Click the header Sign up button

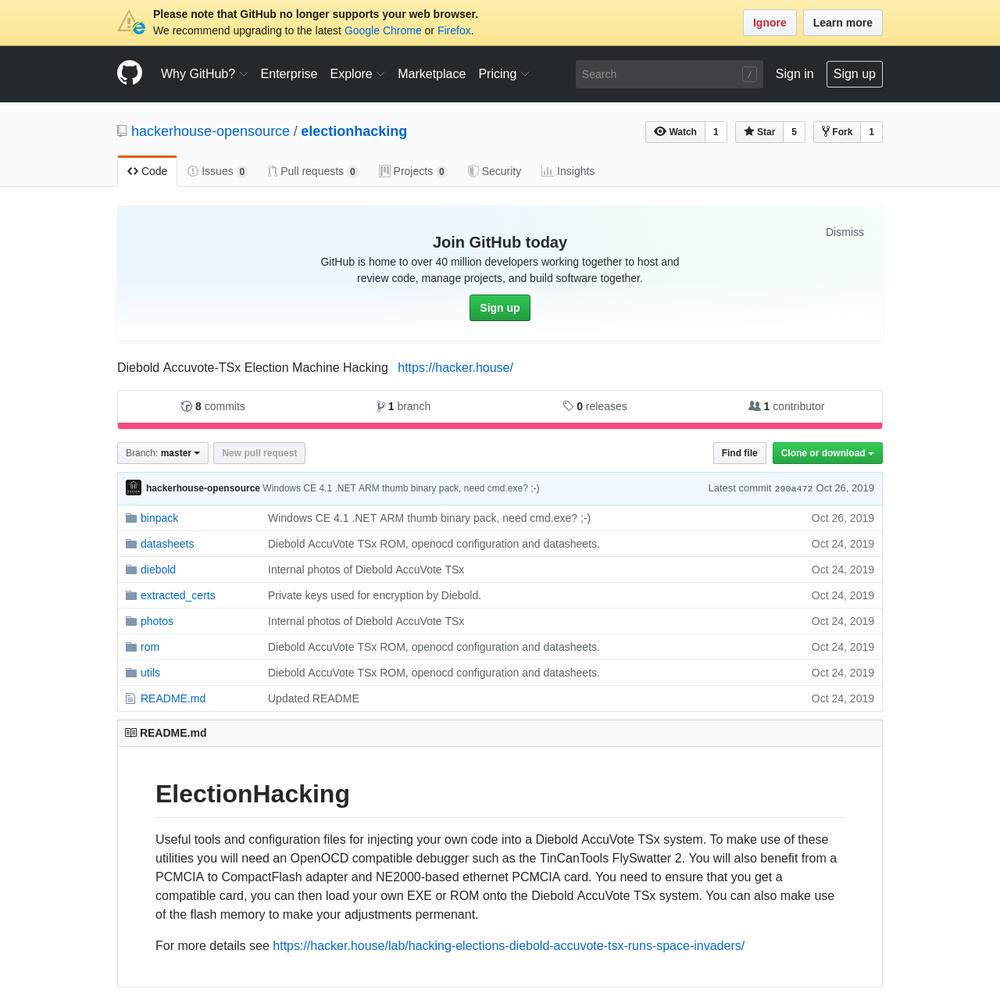pos(854,74)
